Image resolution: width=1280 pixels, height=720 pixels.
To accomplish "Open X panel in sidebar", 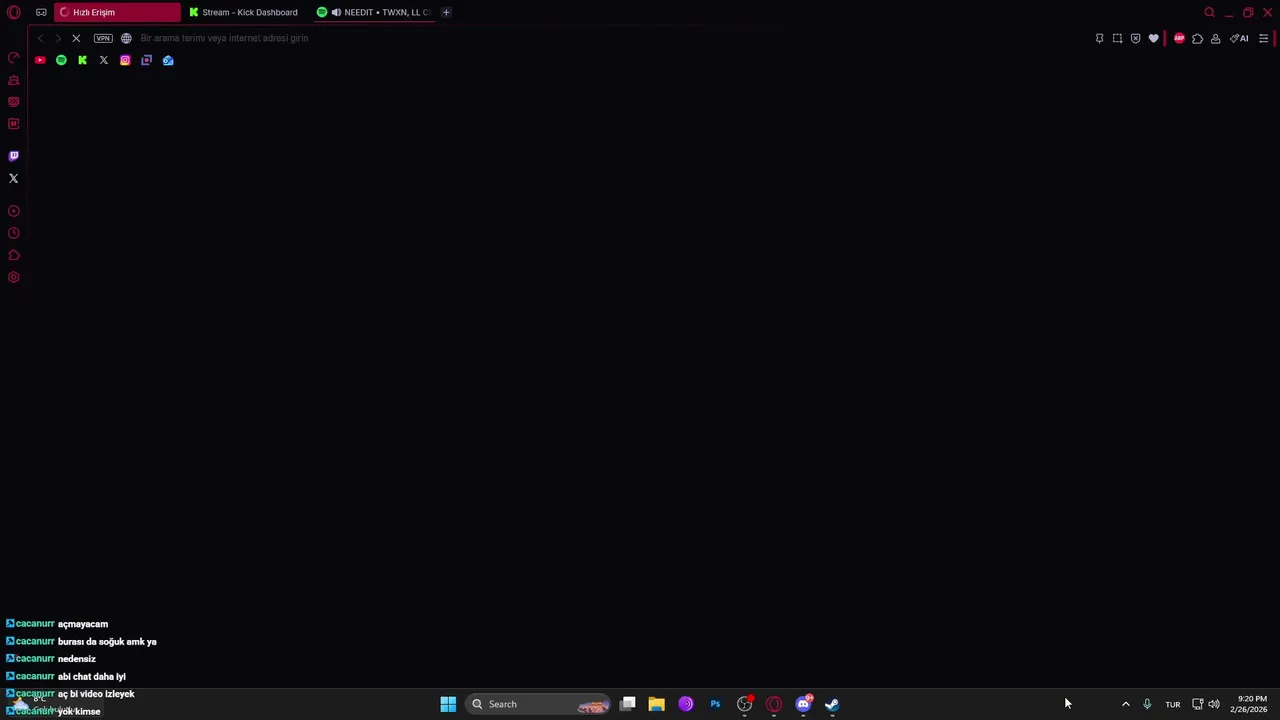I will (14, 178).
